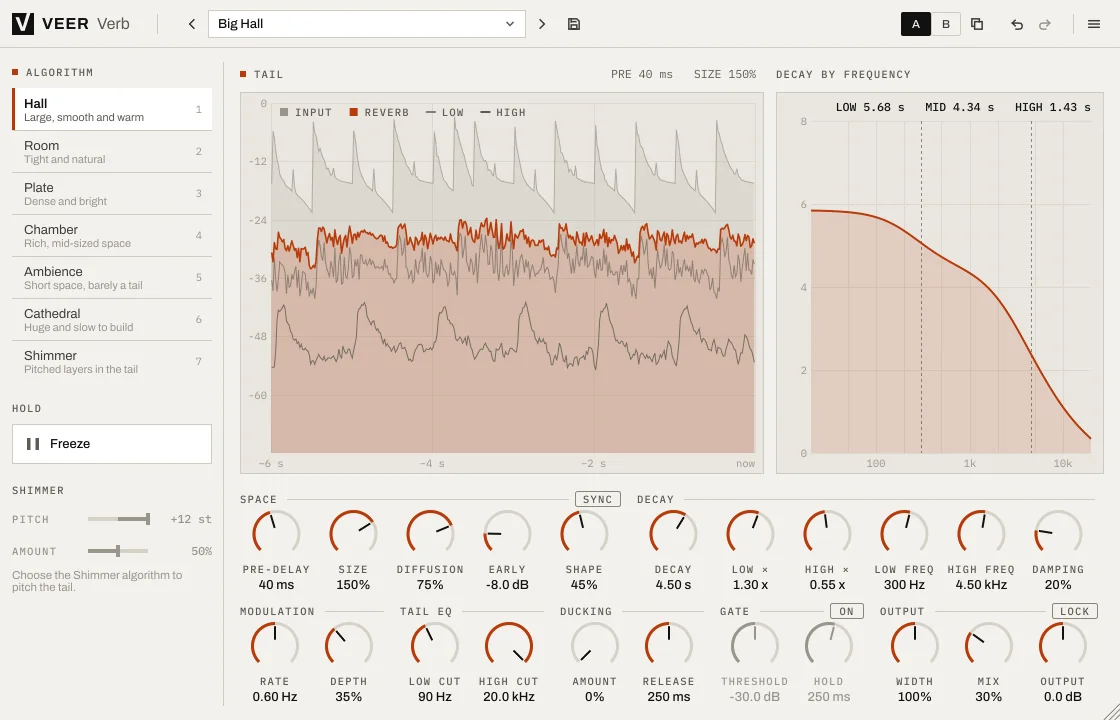Switch to state B

(x=946, y=24)
